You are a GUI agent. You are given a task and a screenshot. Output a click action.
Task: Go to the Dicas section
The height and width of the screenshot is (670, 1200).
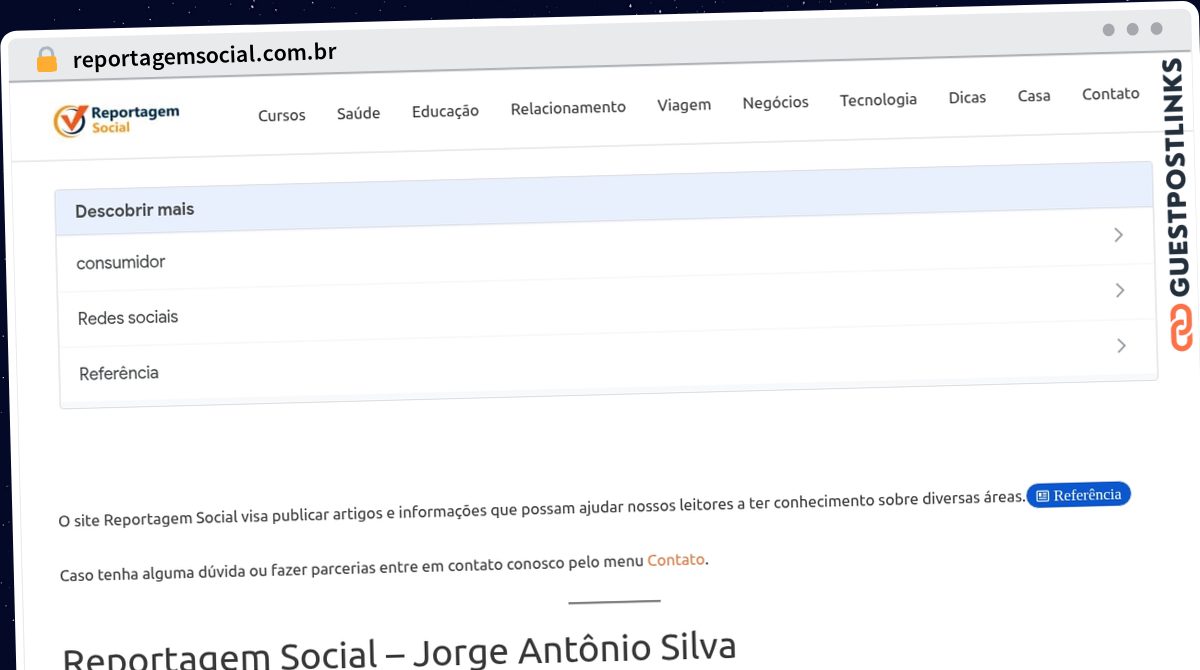coord(967,97)
